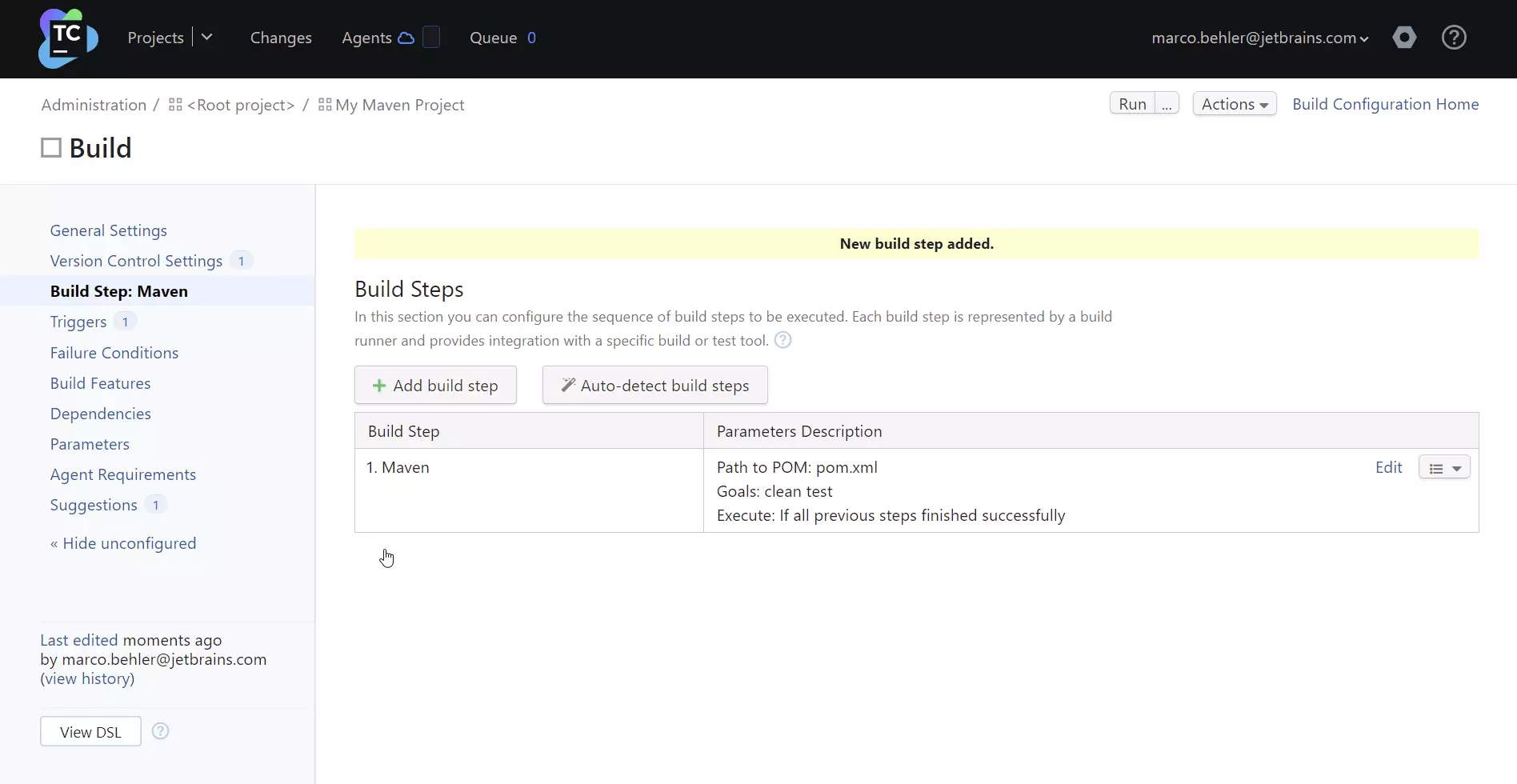Click help icon after Build Steps description
The width and height of the screenshot is (1517, 784).
783,340
